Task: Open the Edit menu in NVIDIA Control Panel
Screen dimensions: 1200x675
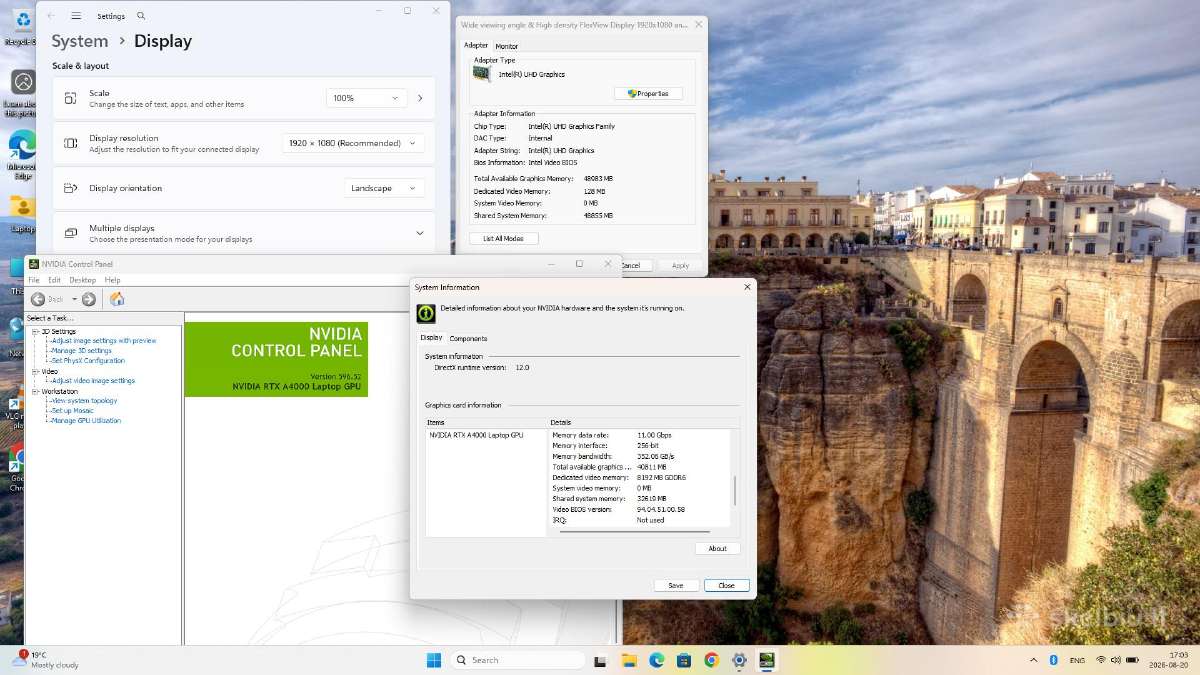Action: coord(54,280)
